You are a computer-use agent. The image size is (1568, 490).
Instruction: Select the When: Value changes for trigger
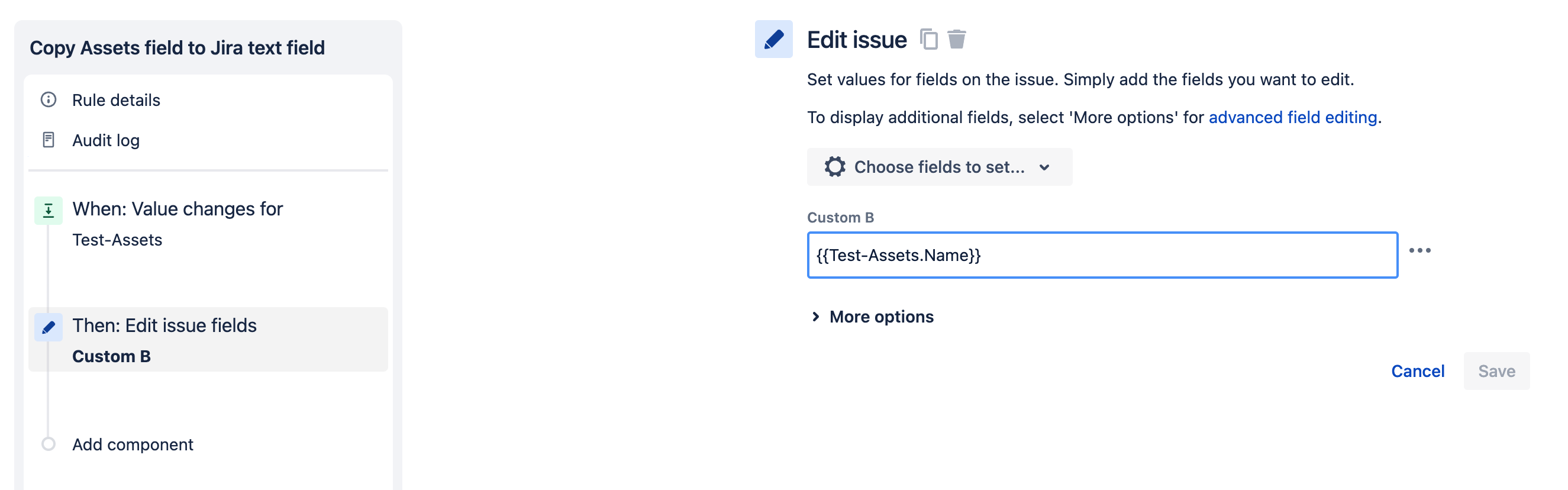178,209
